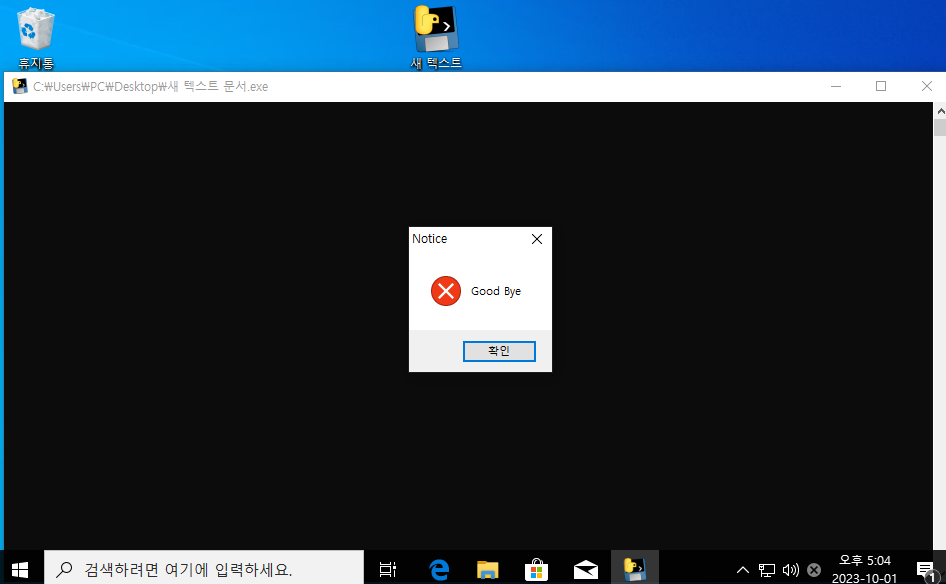Open Task View from taskbar
Screen dimensions: 946x584
point(387,569)
